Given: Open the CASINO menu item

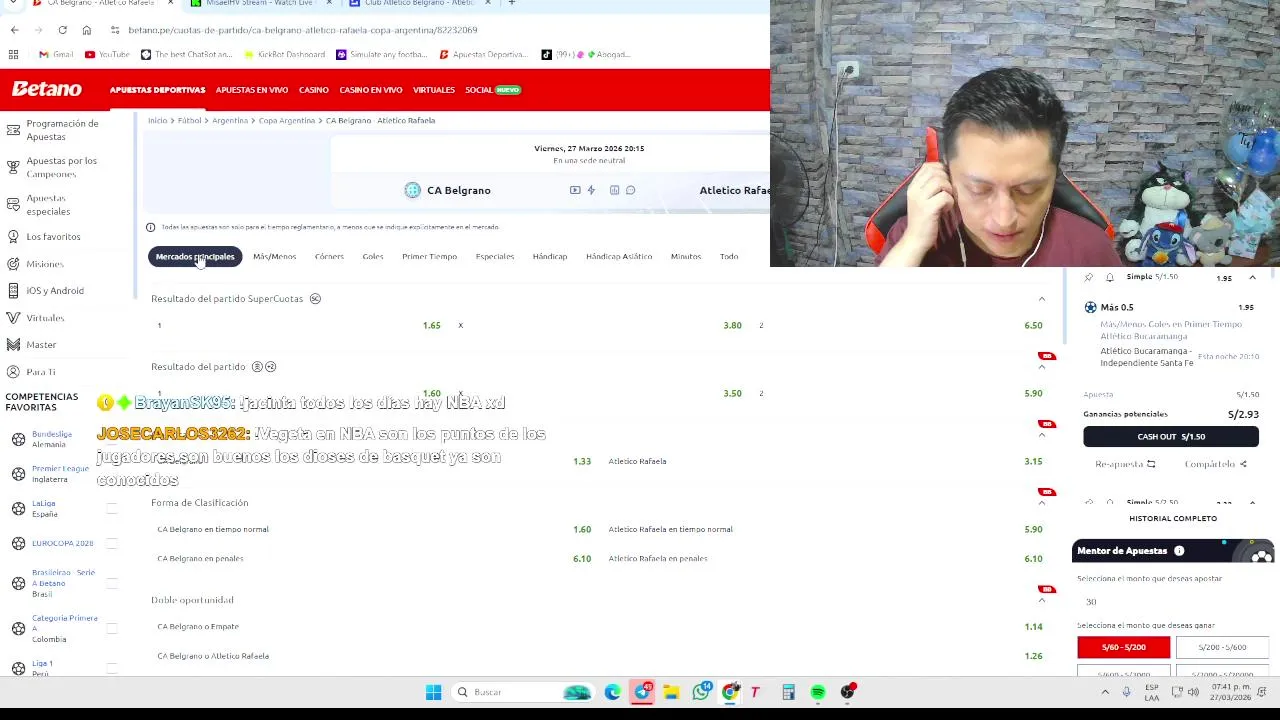Looking at the screenshot, I should (x=313, y=90).
